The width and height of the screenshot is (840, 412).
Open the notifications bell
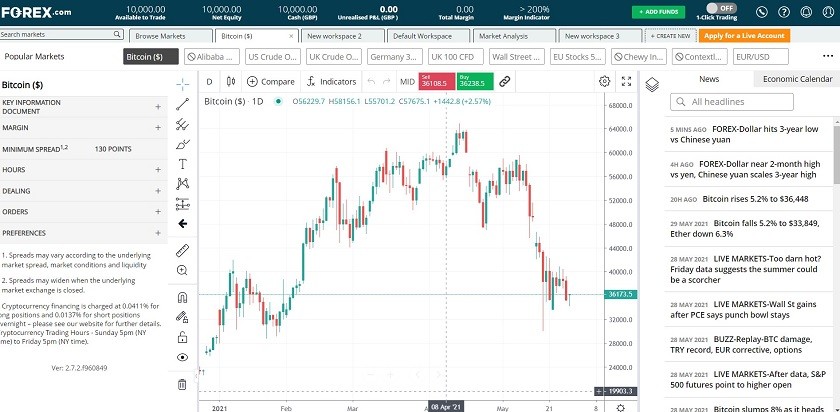806,12
